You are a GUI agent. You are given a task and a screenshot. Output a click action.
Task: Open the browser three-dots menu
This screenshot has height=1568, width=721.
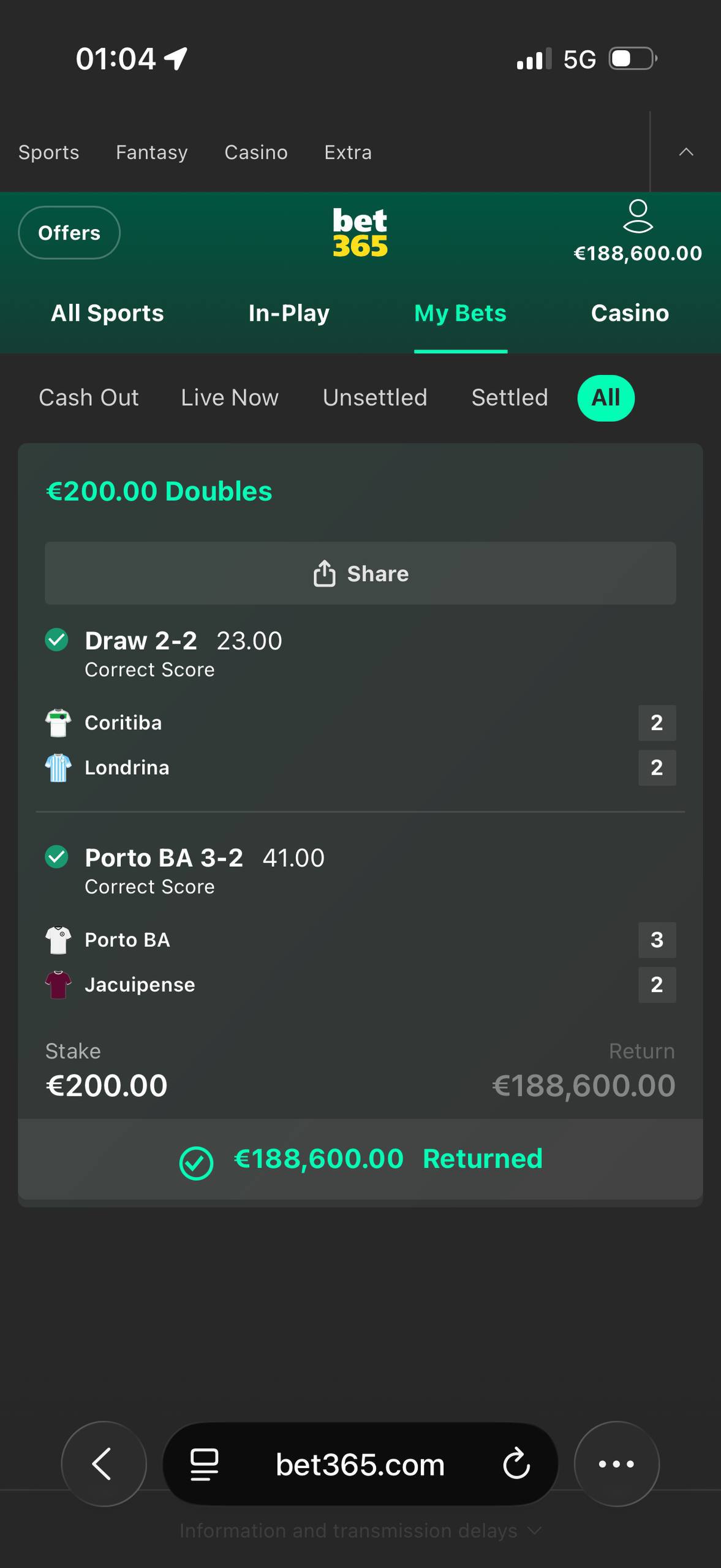pyautogui.click(x=616, y=1464)
